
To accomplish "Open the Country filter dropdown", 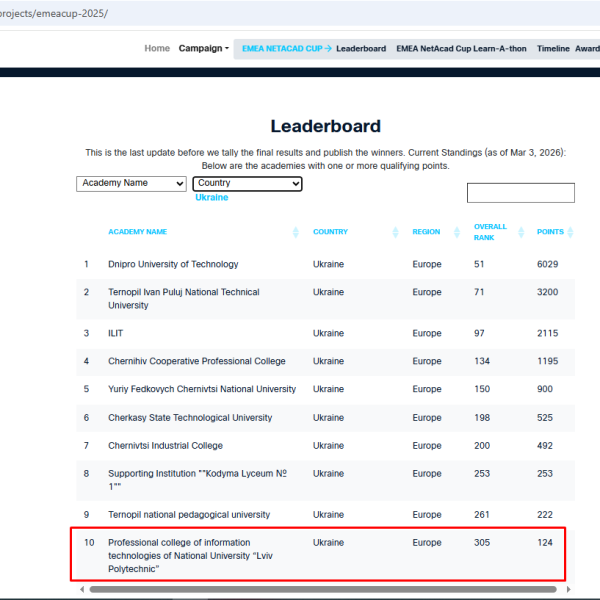I will tap(247, 184).
